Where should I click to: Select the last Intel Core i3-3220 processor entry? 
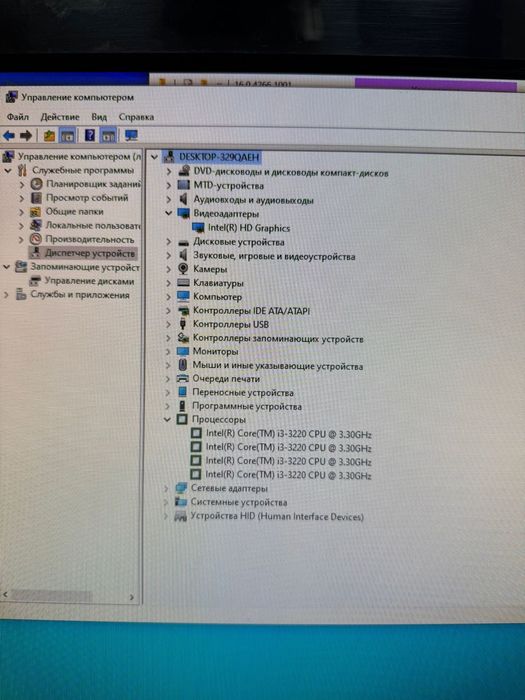(x=288, y=475)
